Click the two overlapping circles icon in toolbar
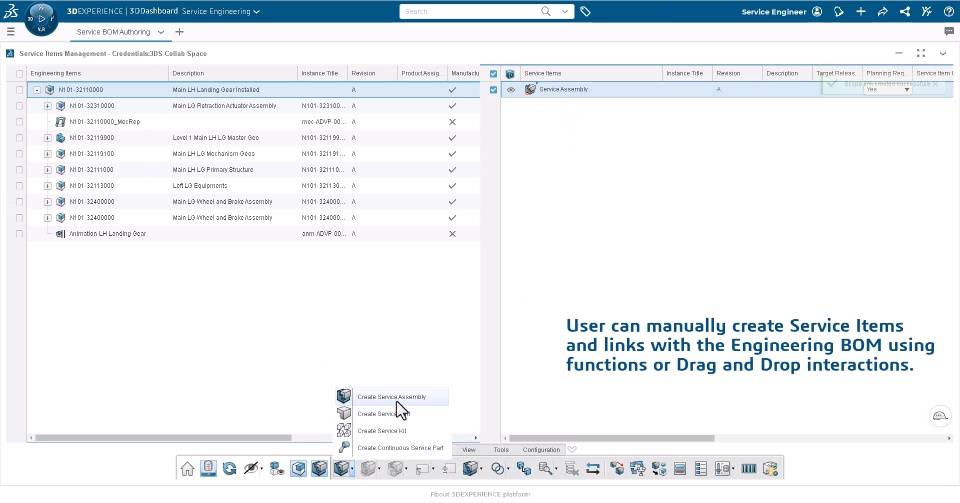The height and width of the screenshot is (503, 960). click(x=498, y=469)
